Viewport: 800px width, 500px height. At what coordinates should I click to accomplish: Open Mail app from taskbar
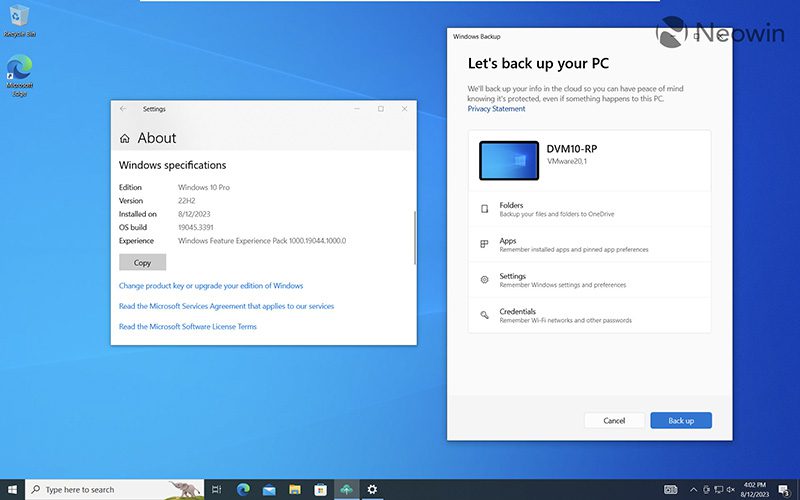pyautogui.click(x=269, y=490)
